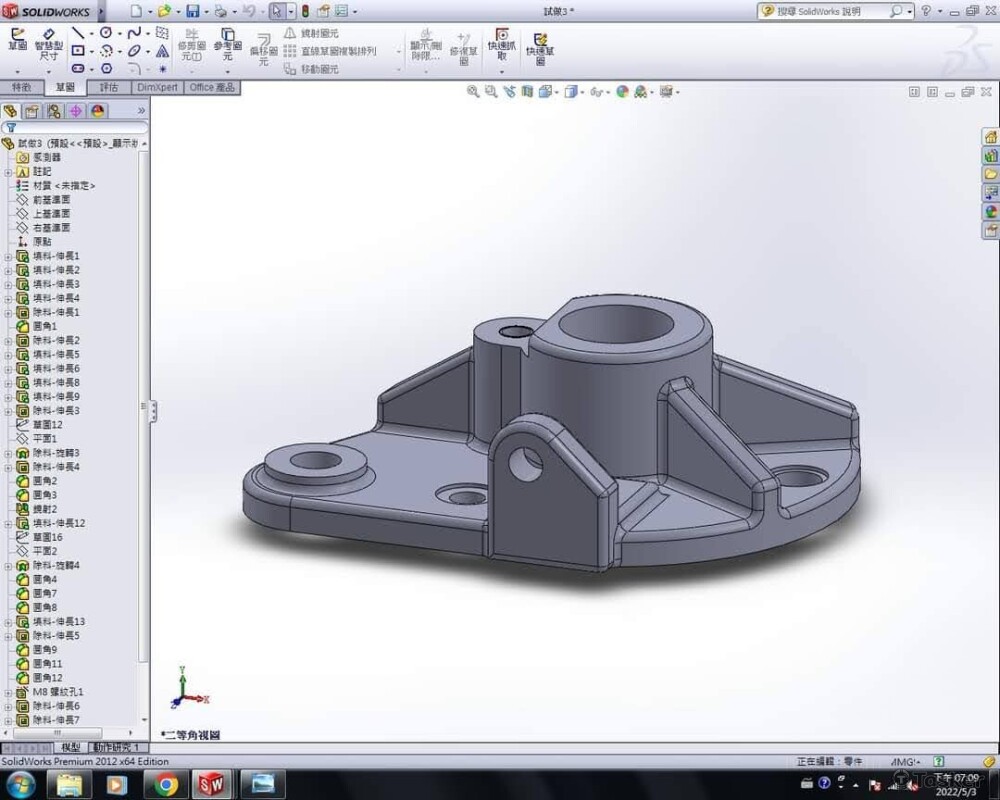1000x800 pixels.
Task: Toggle the Rebuild traffic light icon
Action: (304, 11)
